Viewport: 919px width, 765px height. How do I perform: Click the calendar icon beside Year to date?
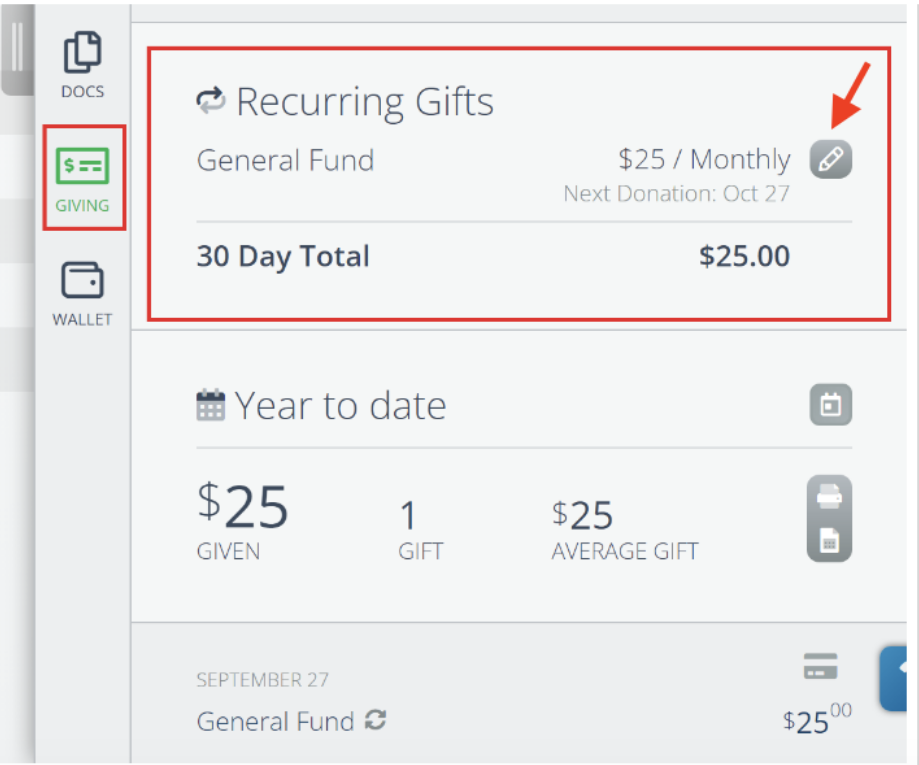point(212,404)
